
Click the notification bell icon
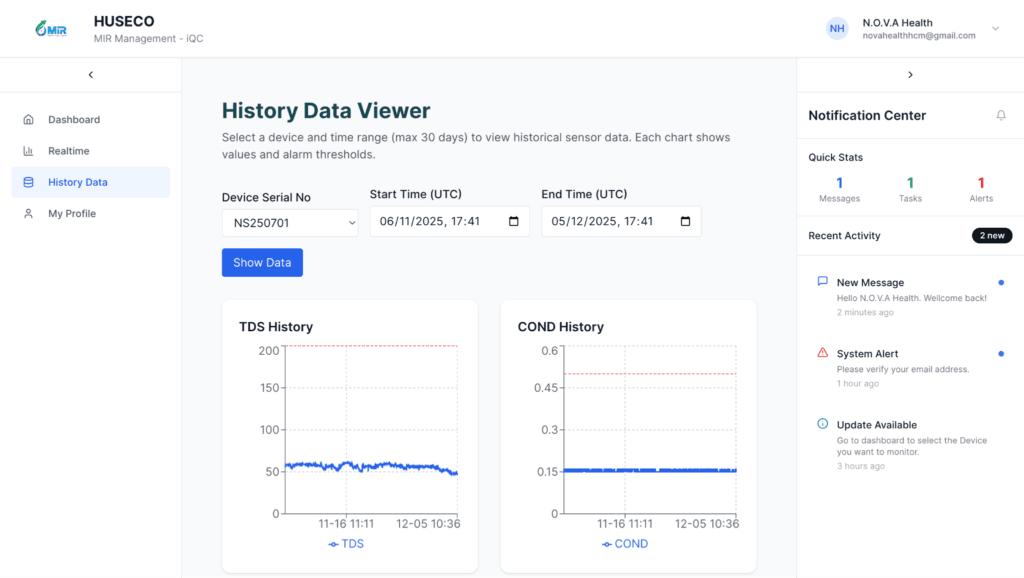click(x=1001, y=116)
